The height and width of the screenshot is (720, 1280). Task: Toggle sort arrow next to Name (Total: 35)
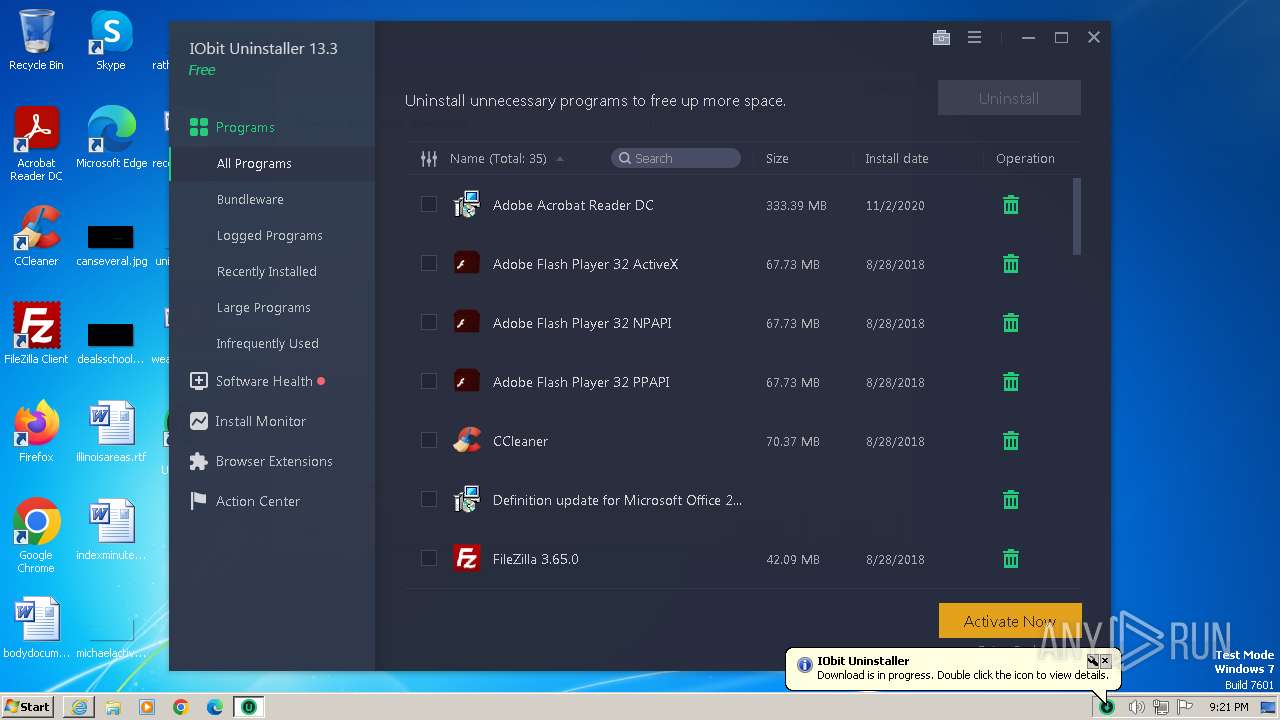tap(560, 159)
